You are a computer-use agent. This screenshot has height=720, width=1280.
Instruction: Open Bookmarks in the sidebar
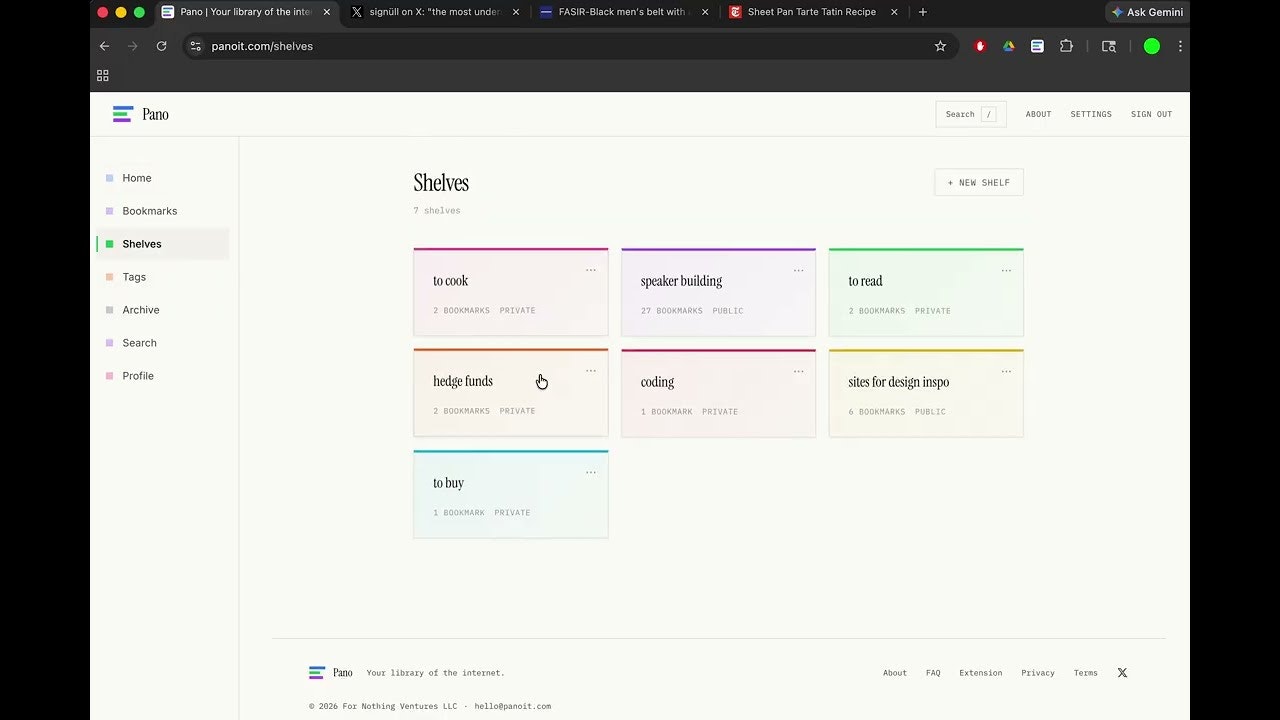[163, 211]
